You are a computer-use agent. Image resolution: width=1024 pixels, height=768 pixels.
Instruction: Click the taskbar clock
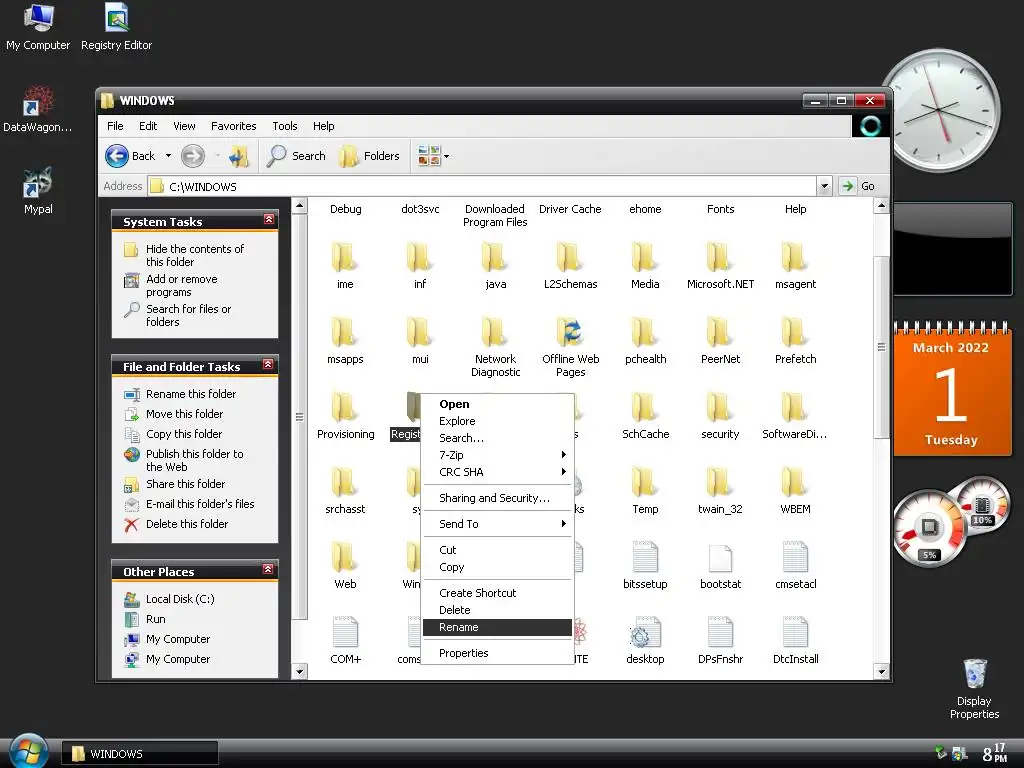(995, 752)
